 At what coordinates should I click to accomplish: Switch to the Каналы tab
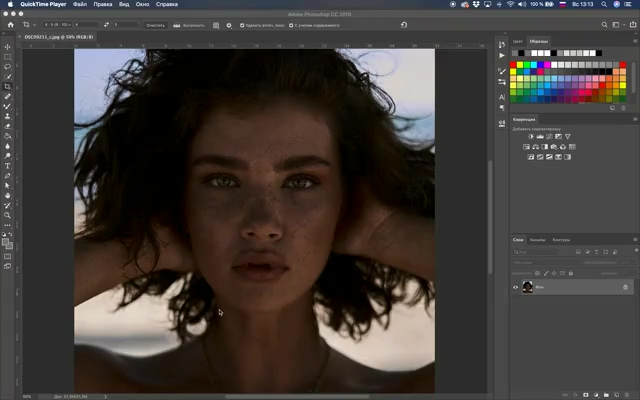(537, 240)
